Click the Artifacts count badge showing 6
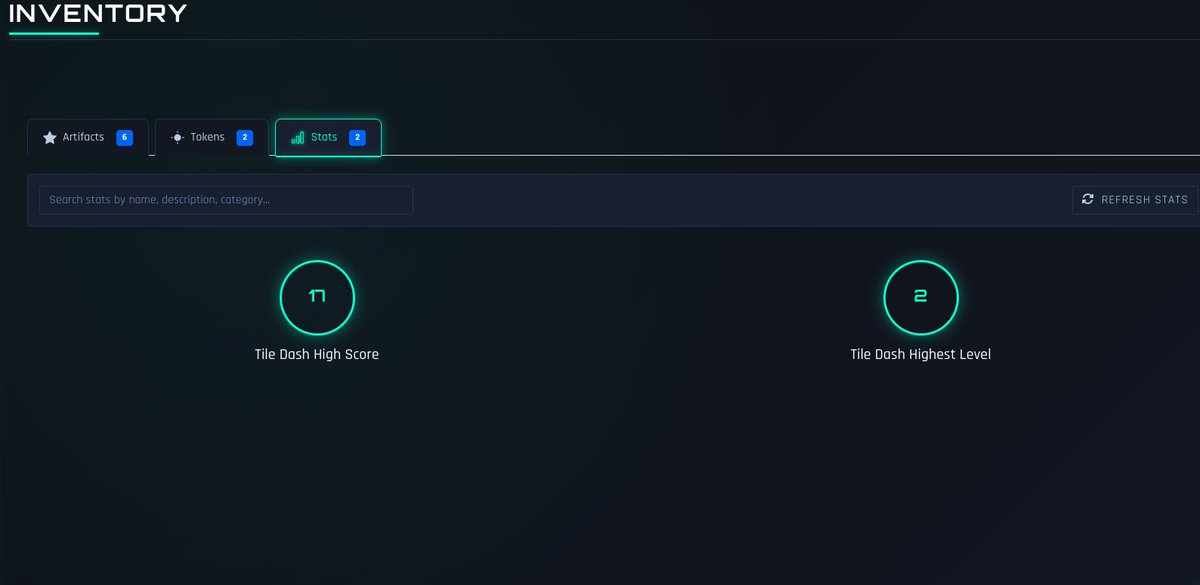This screenshot has width=1200, height=585. [x=125, y=138]
